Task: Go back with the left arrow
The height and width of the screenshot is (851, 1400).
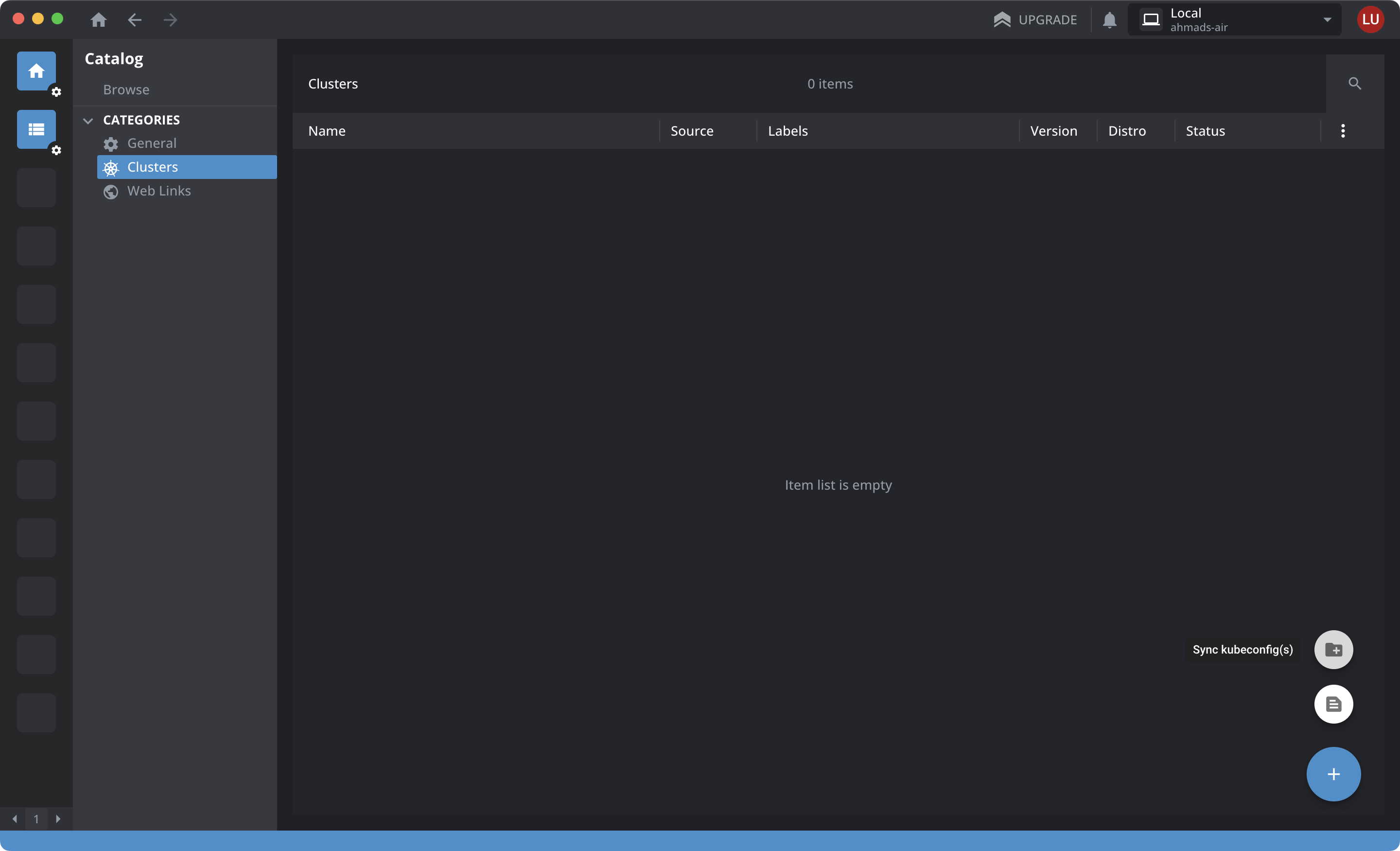Action: pyautogui.click(x=135, y=20)
